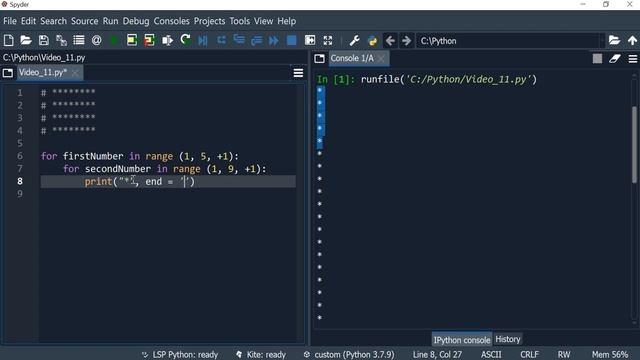Browse editor tabs icon left of Video_11.py
This screenshot has width=640, height=360.
pyautogui.click(x=8, y=73)
